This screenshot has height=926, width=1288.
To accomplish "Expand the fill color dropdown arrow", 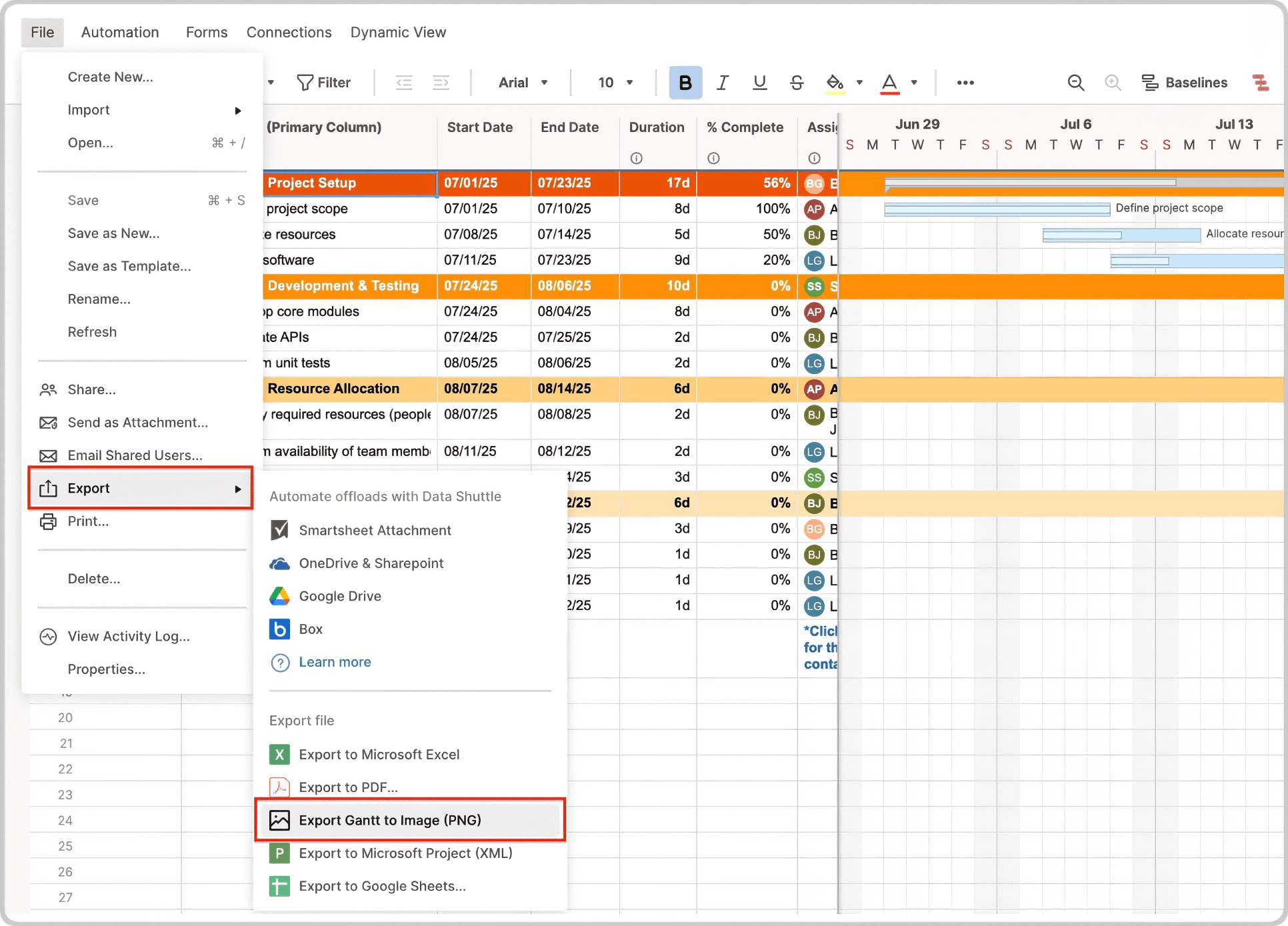I will [859, 82].
